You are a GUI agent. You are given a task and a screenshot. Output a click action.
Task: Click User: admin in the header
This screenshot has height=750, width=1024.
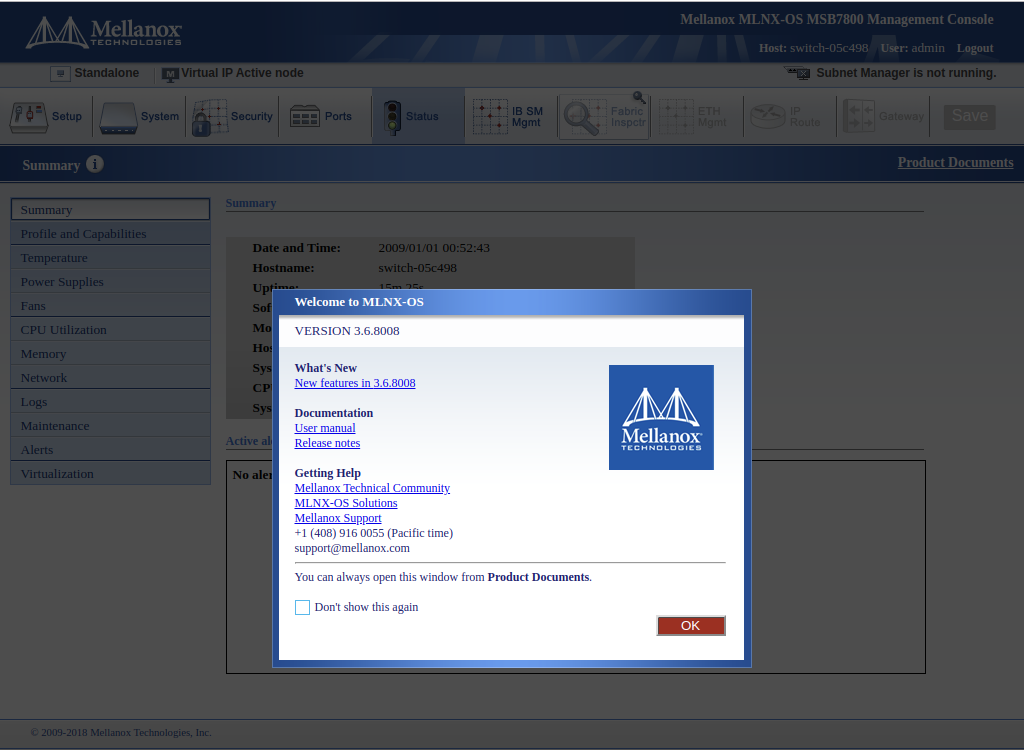912,48
